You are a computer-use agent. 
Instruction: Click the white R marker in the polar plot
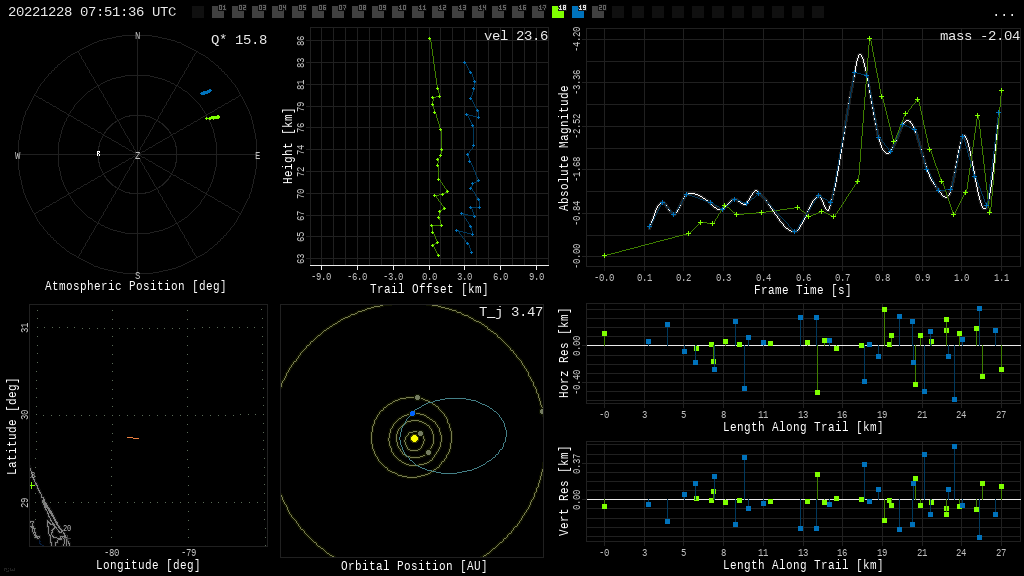pos(98,153)
